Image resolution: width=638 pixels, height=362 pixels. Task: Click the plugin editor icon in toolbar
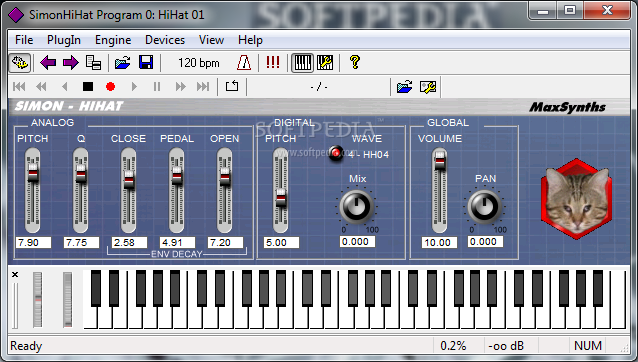[x=20, y=63]
